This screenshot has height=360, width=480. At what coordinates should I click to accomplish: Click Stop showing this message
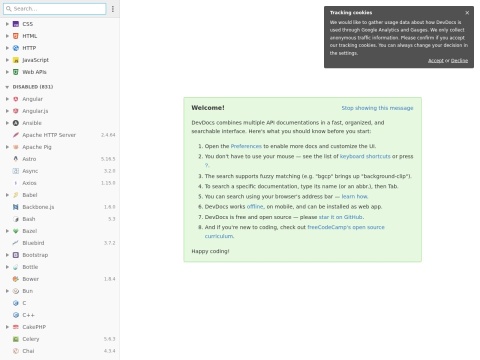point(377,108)
